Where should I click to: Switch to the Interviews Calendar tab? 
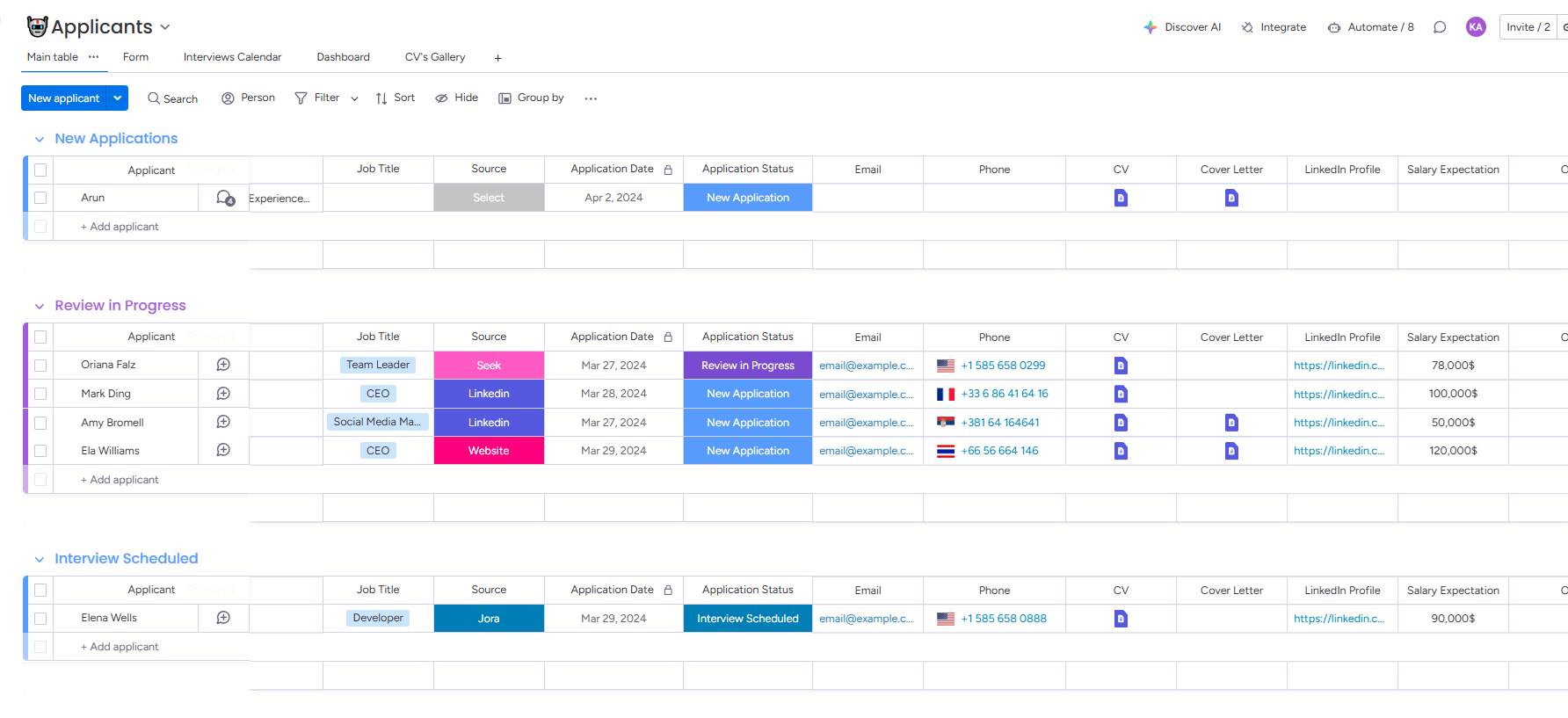[x=232, y=57]
